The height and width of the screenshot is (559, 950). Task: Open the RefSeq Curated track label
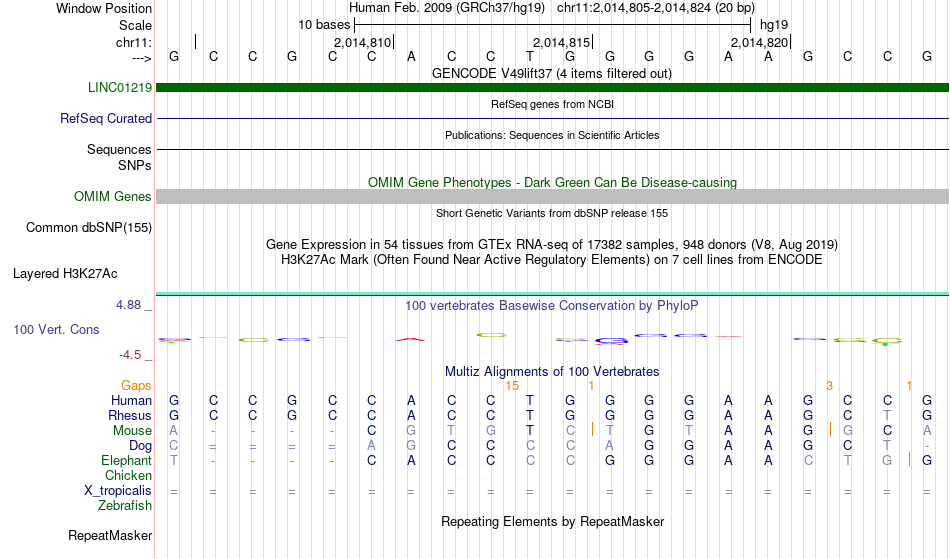tap(106, 118)
